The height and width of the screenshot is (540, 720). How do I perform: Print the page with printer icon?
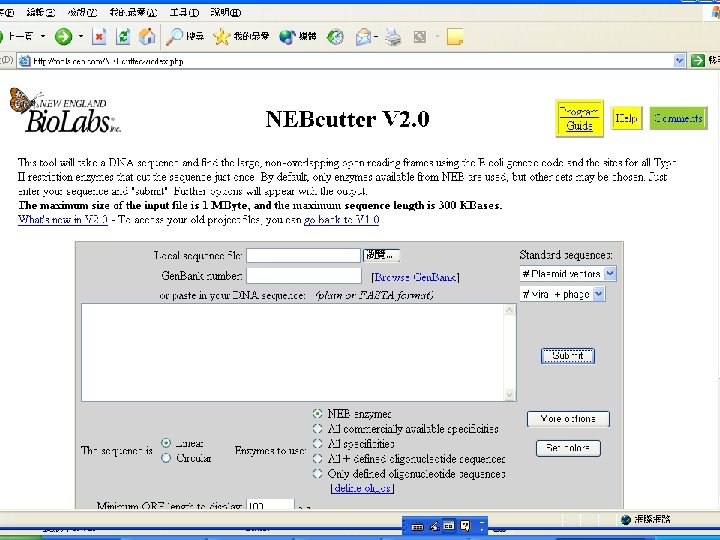click(x=393, y=36)
